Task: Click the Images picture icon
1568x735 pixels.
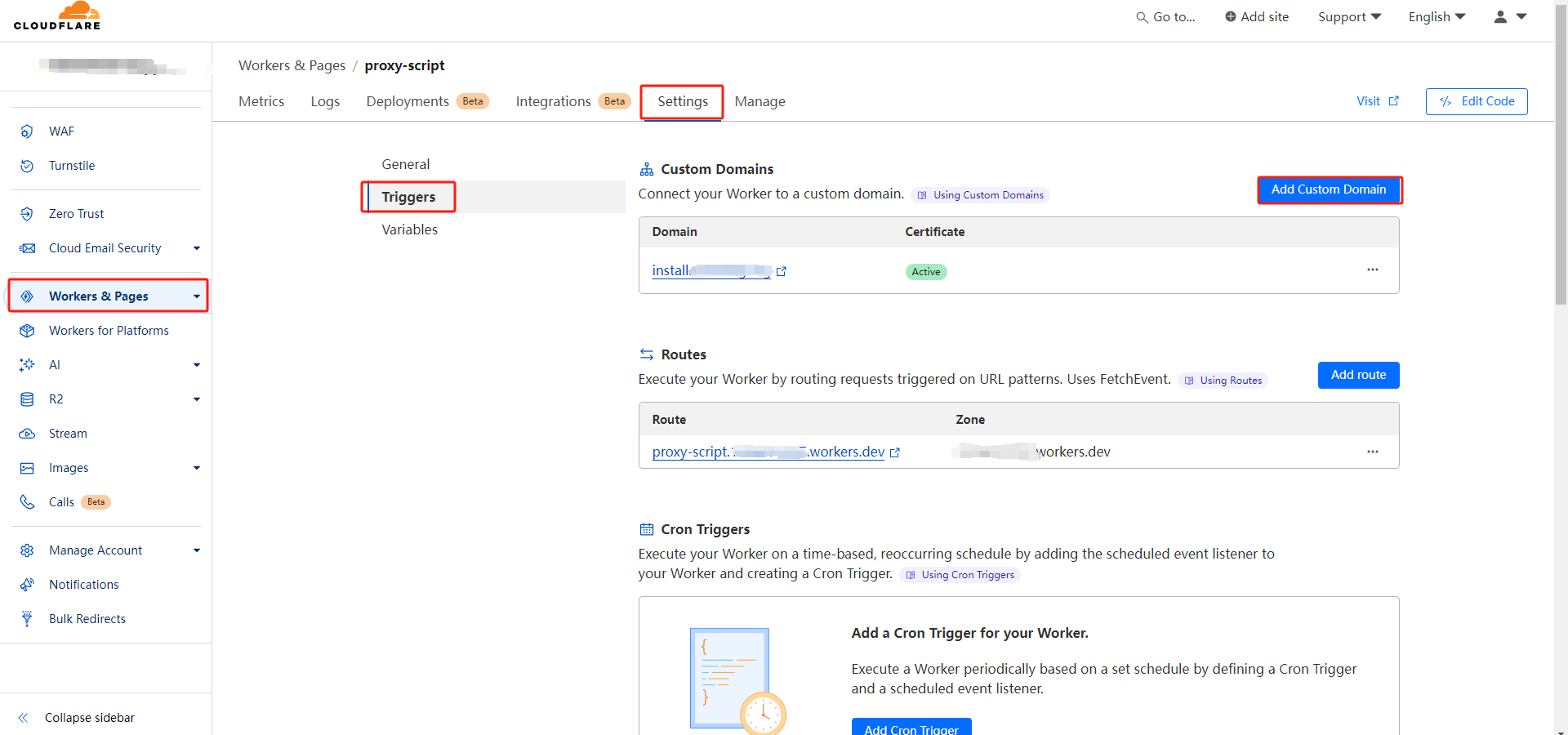Action: (27, 468)
